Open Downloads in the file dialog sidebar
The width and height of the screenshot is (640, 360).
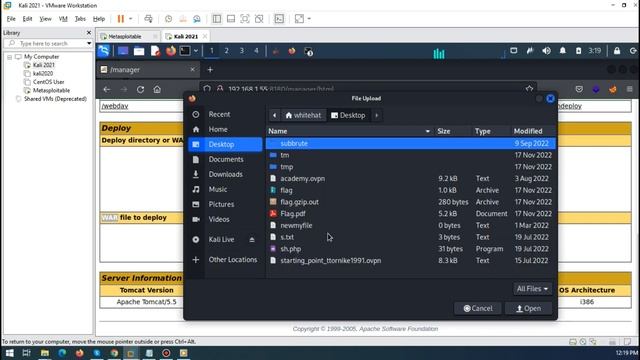(x=224, y=174)
